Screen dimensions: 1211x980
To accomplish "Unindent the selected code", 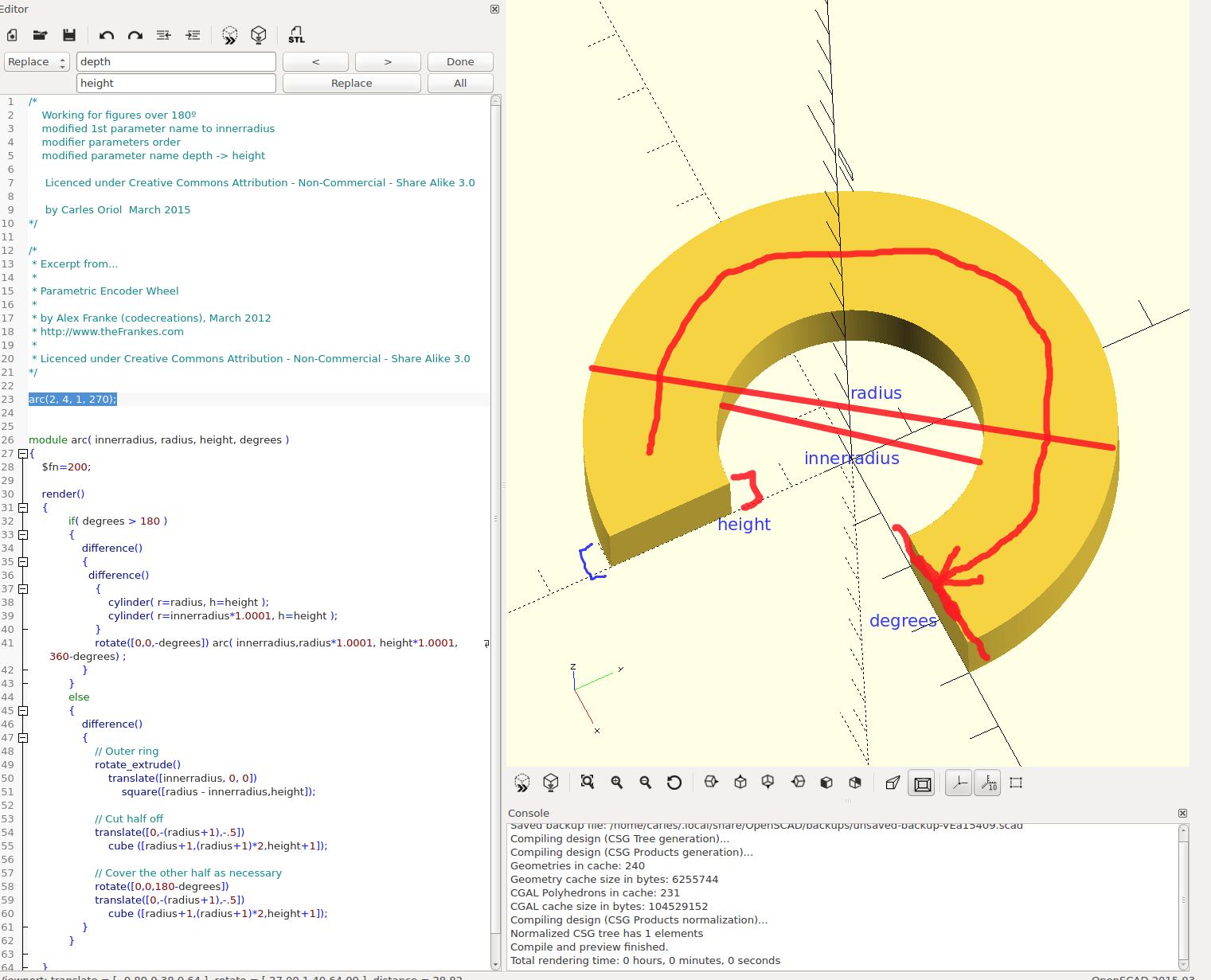I will pyautogui.click(x=164, y=35).
